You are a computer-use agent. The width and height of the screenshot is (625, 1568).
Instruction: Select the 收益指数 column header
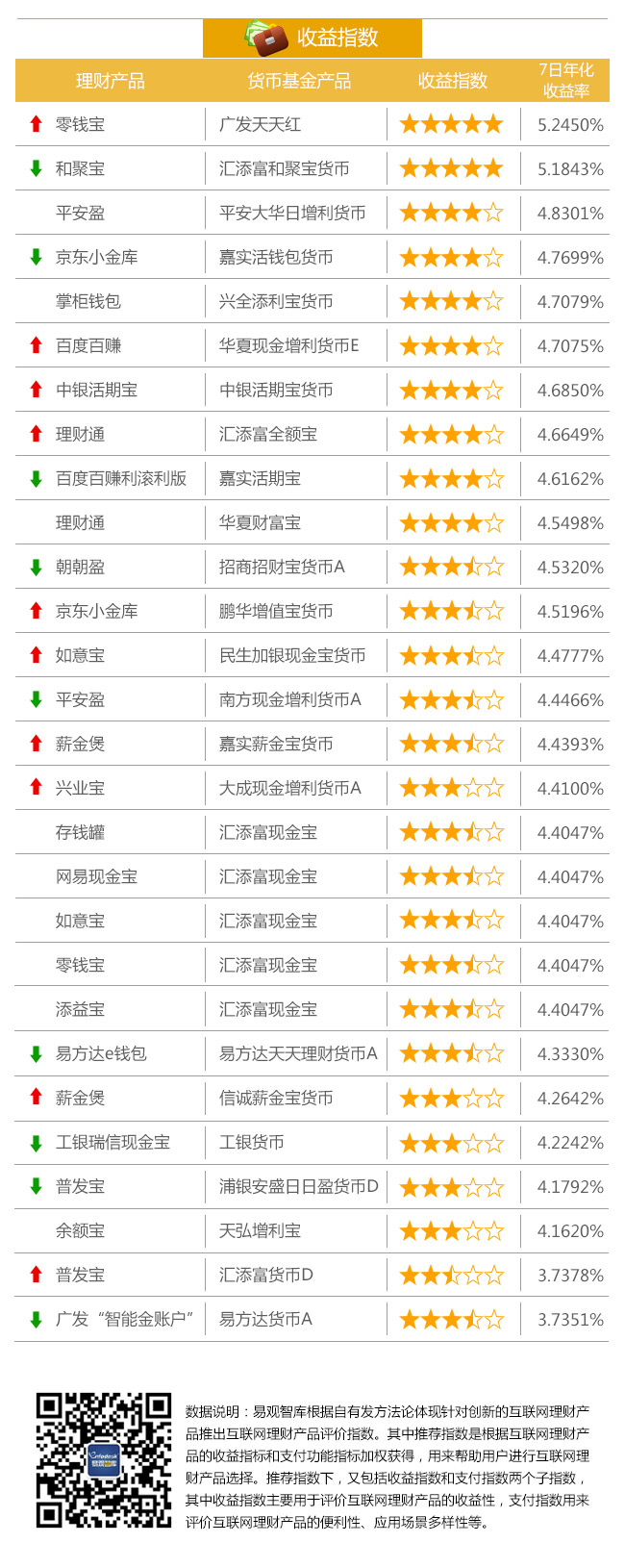click(453, 81)
